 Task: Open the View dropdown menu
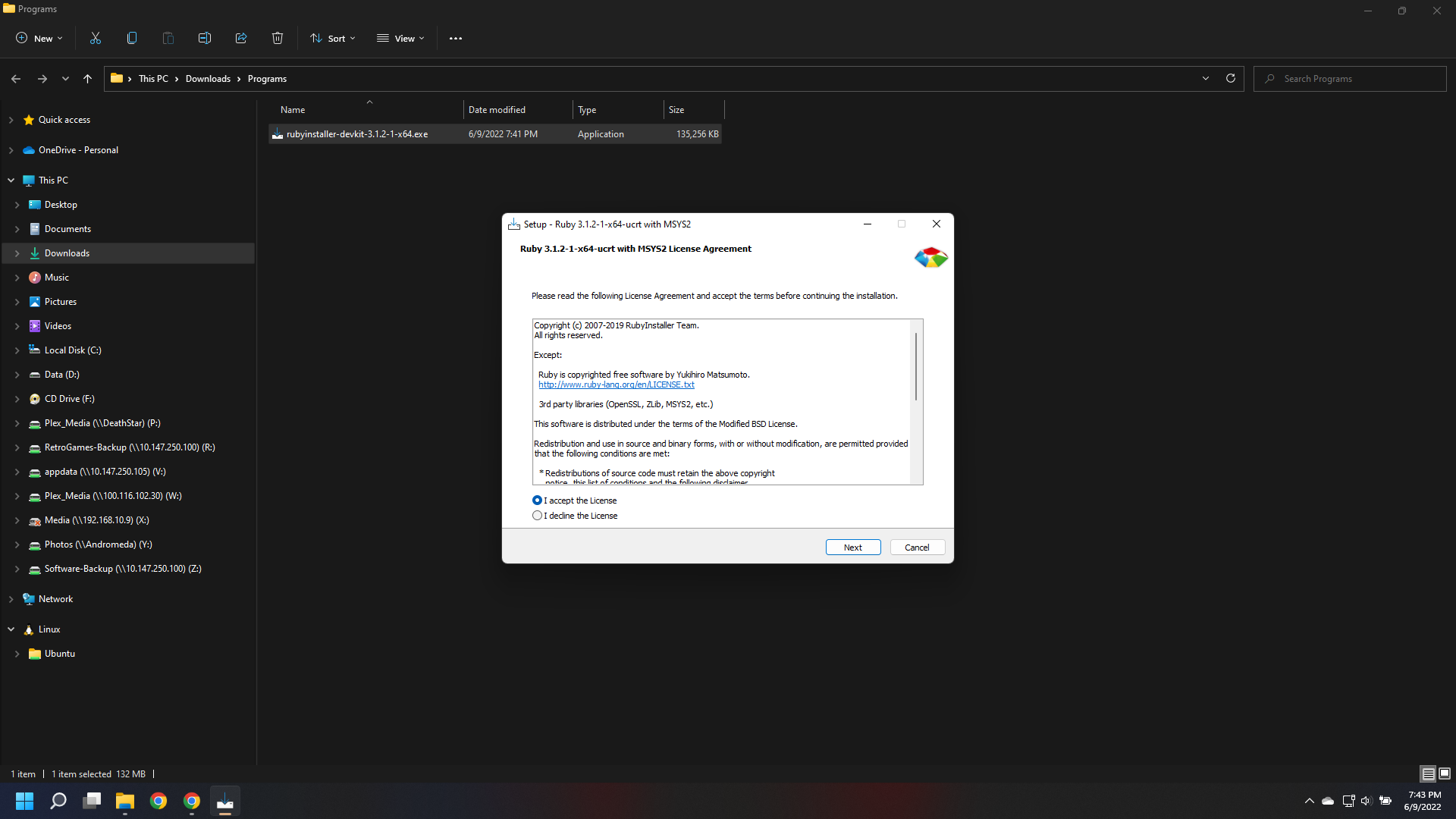click(400, 39)
